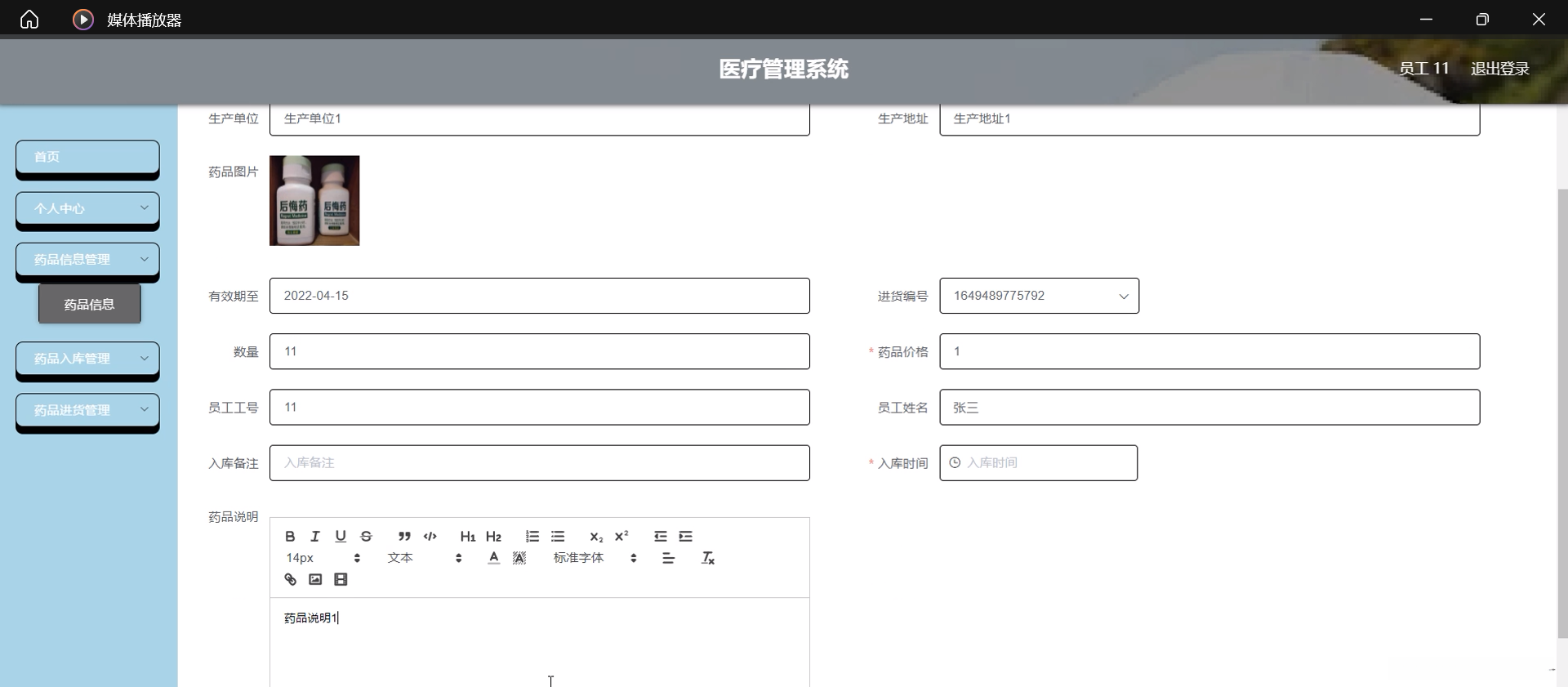Click inside the 药品说明 editor text area
Viewport: 1568px width, 687px height.
tap(540, 643)
